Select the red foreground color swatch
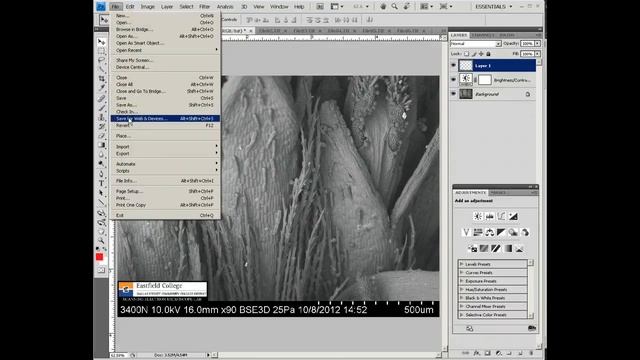 pos(100,256)
